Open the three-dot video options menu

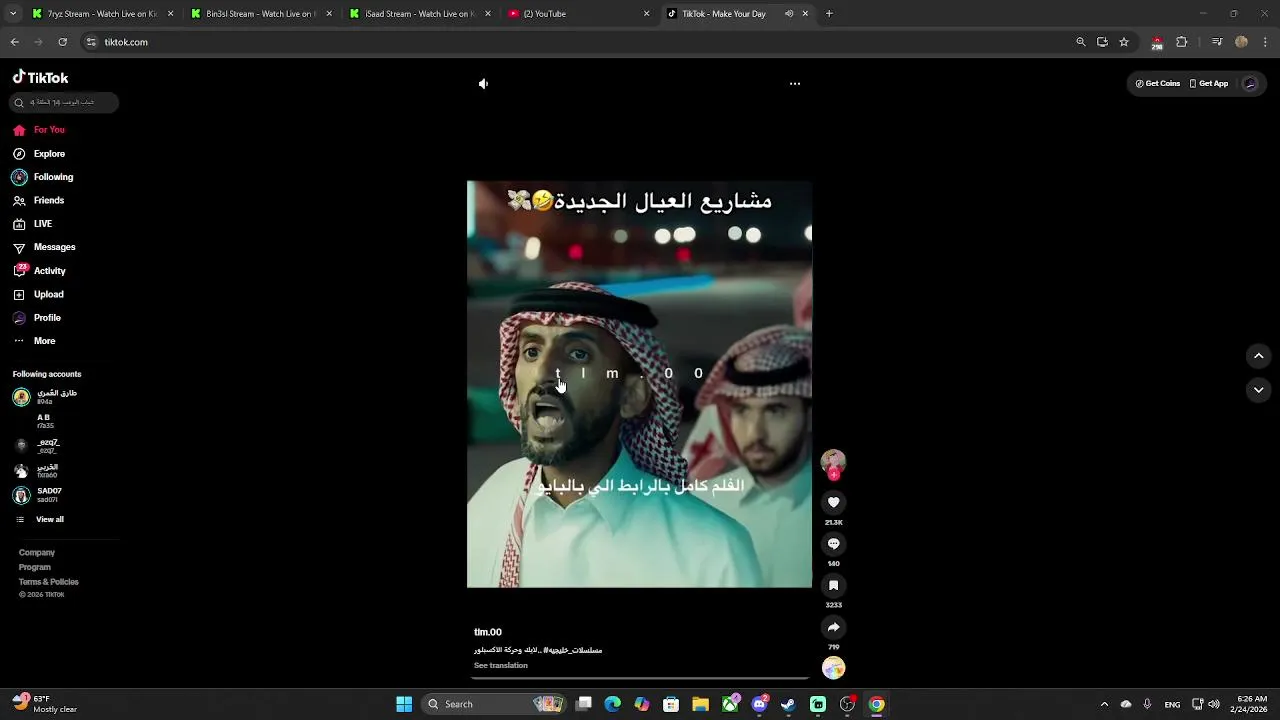(795, 84)
